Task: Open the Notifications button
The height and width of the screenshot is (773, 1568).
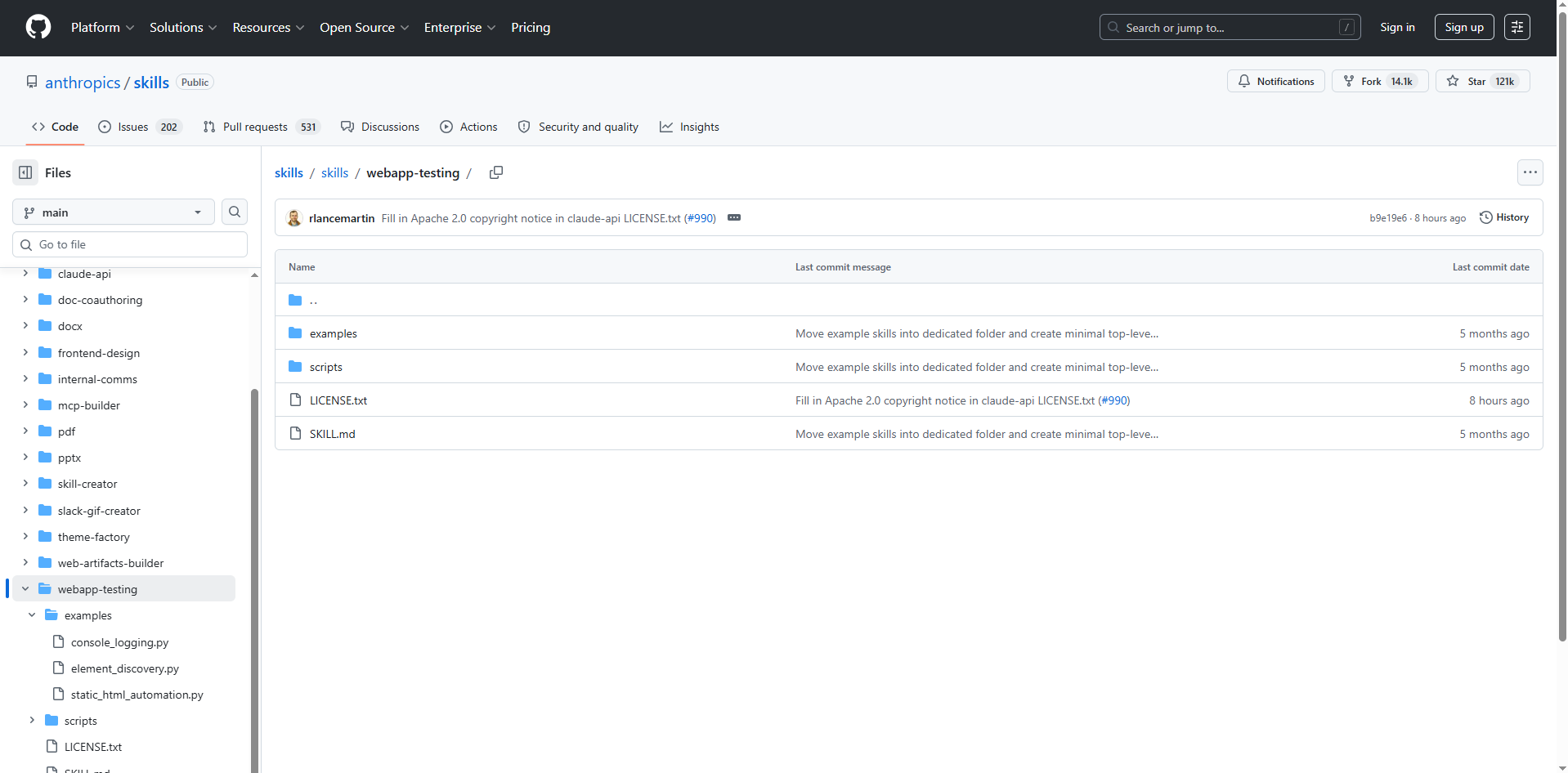Action: pyautogui.click(x=1276, y=81)
